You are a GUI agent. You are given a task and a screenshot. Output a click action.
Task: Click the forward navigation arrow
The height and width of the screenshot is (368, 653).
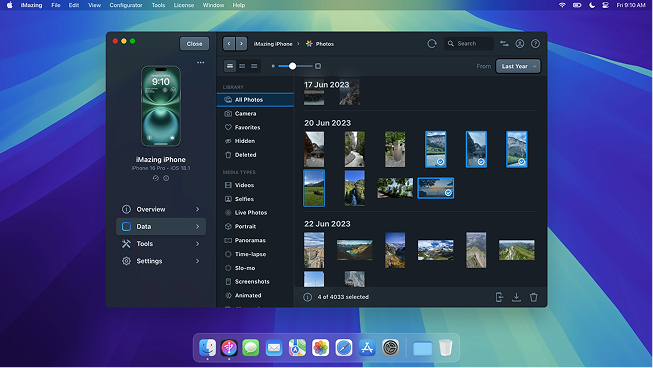pos(241,44)
